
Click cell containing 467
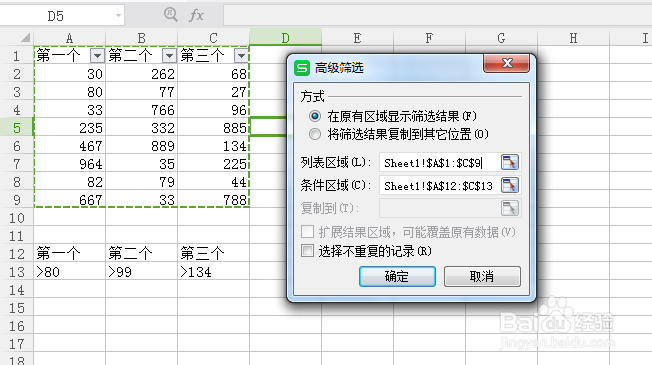(x=69, y=146)
